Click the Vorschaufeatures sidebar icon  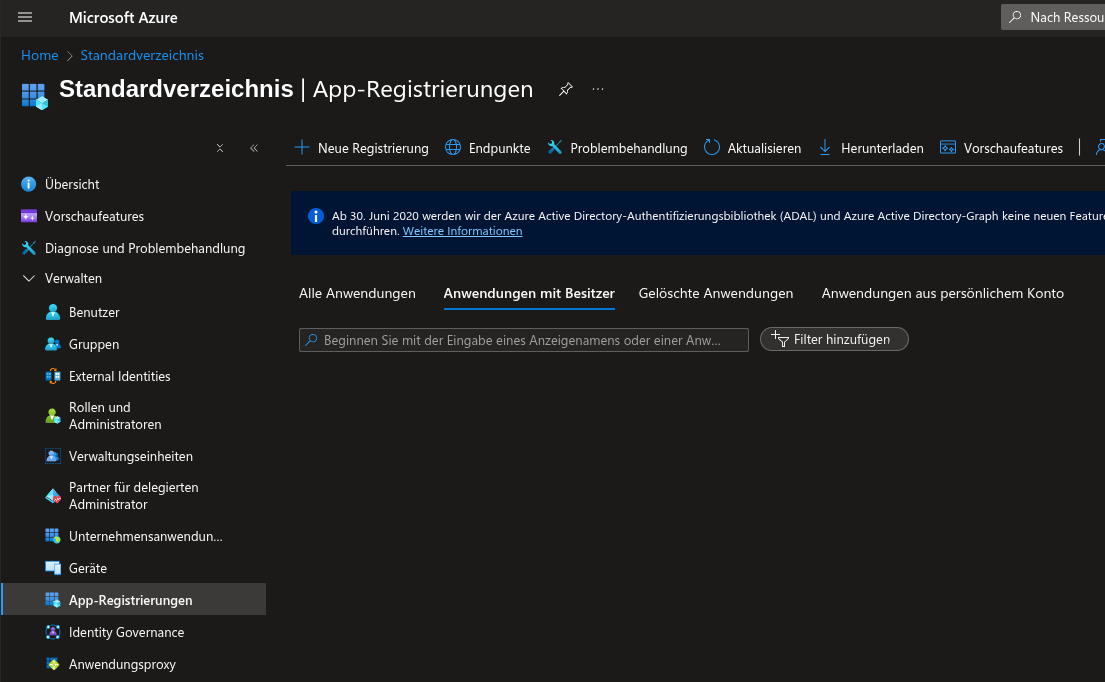29,216
